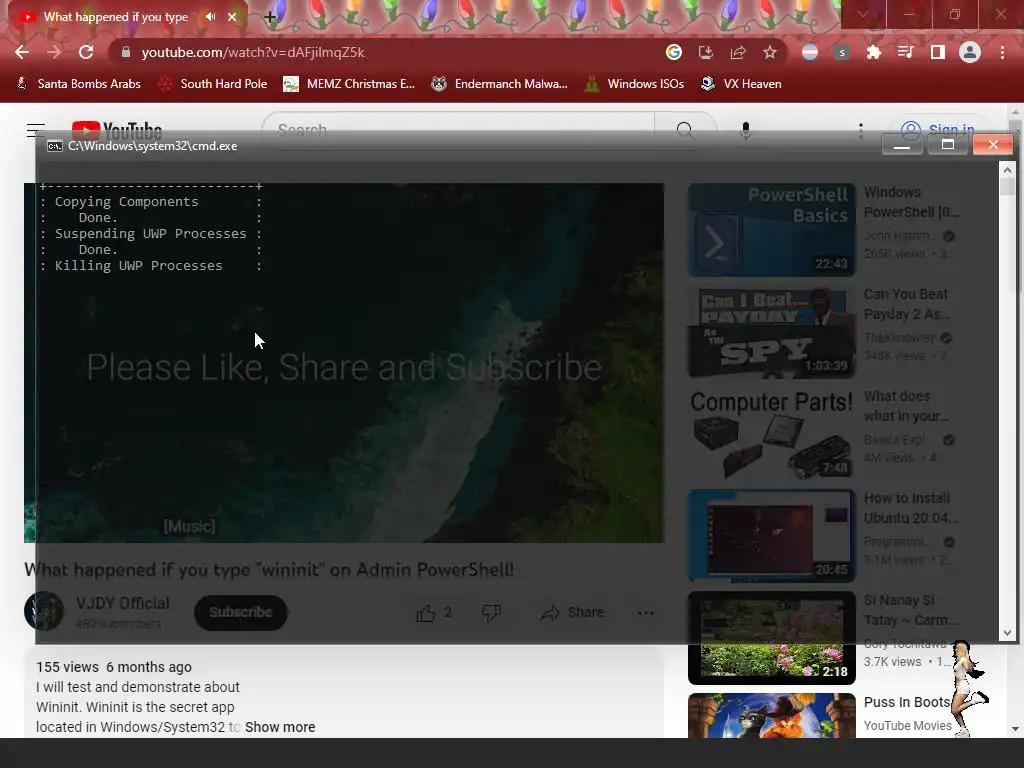Open the 'Endermanch Malwa...' bookmark
The image size is (1024, 768).
tap(500, 84)
